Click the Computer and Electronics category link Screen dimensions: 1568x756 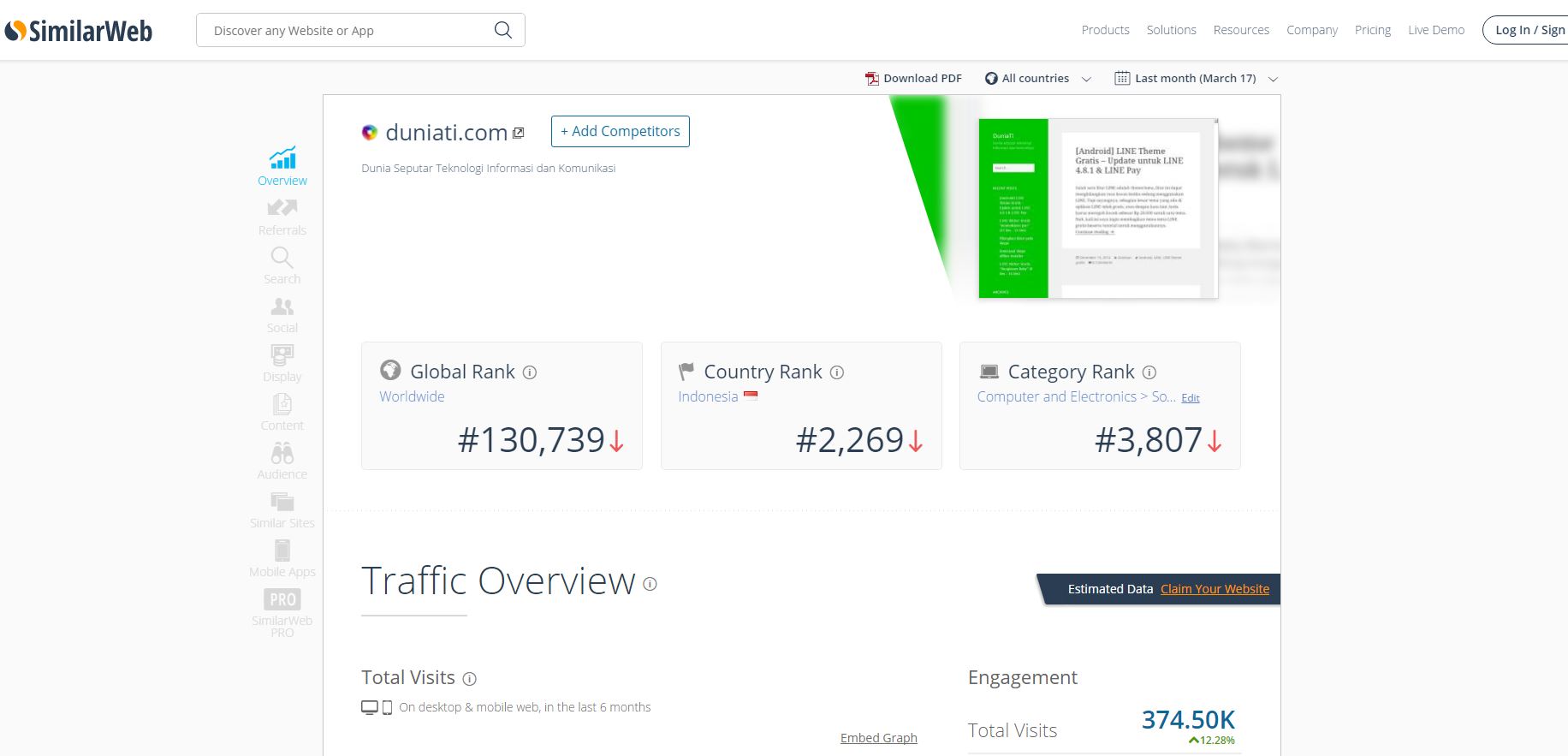[1076, 396]
